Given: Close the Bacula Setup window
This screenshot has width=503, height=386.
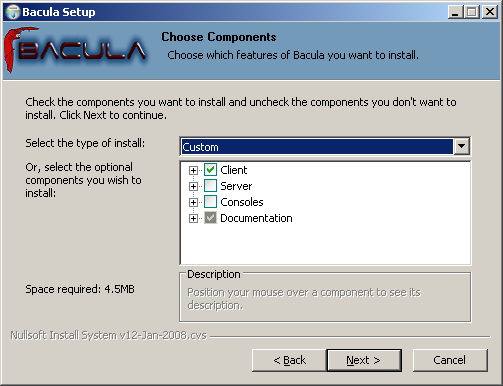Looking at the screenshot, I should pos(490,12).
